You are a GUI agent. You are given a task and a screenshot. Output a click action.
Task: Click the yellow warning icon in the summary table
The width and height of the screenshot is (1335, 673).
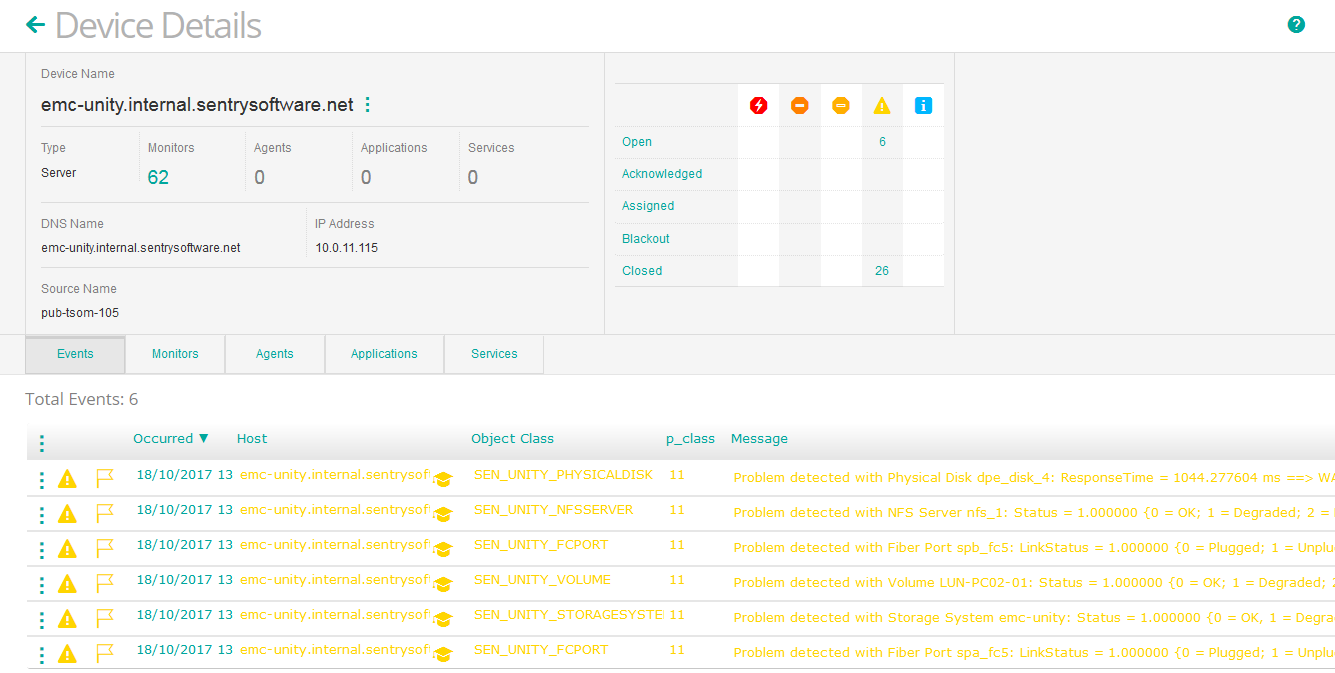[x=881, y=105]
